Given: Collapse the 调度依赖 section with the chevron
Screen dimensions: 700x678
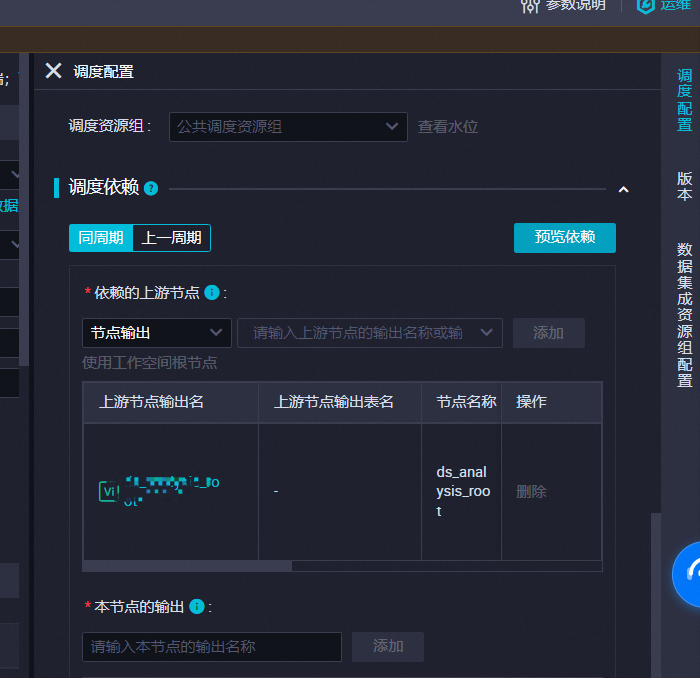Looking at the screenshot, I should tap(623, 189).
